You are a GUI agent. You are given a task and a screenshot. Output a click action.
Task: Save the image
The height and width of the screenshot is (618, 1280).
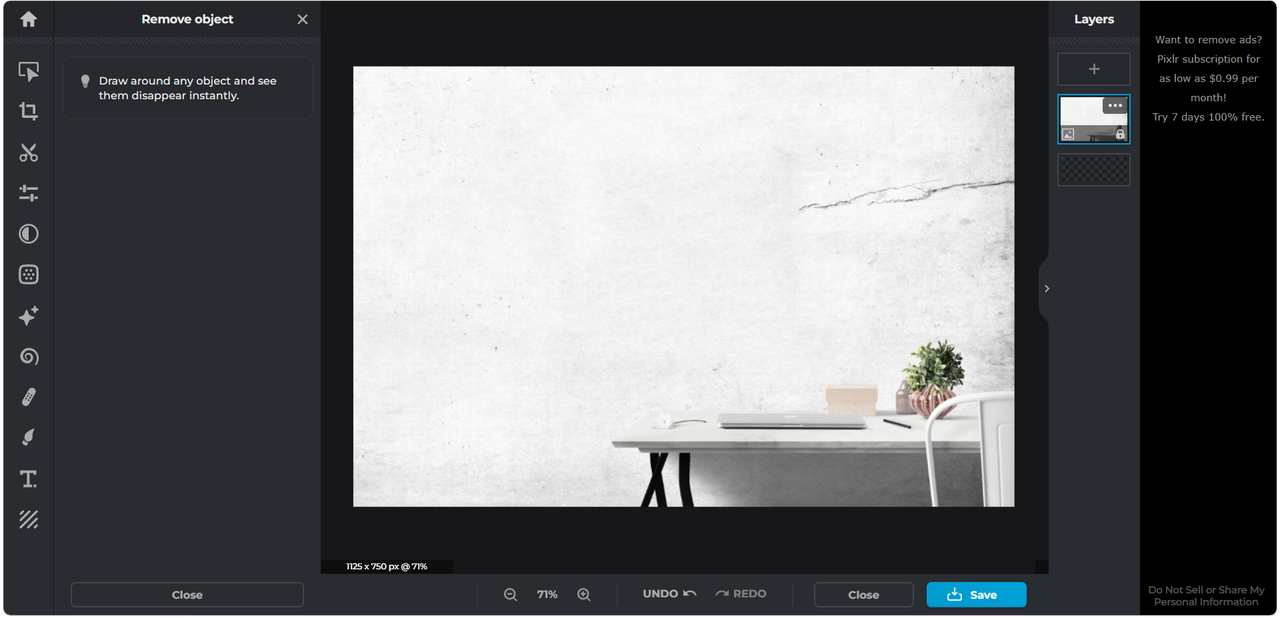(976, 595)
